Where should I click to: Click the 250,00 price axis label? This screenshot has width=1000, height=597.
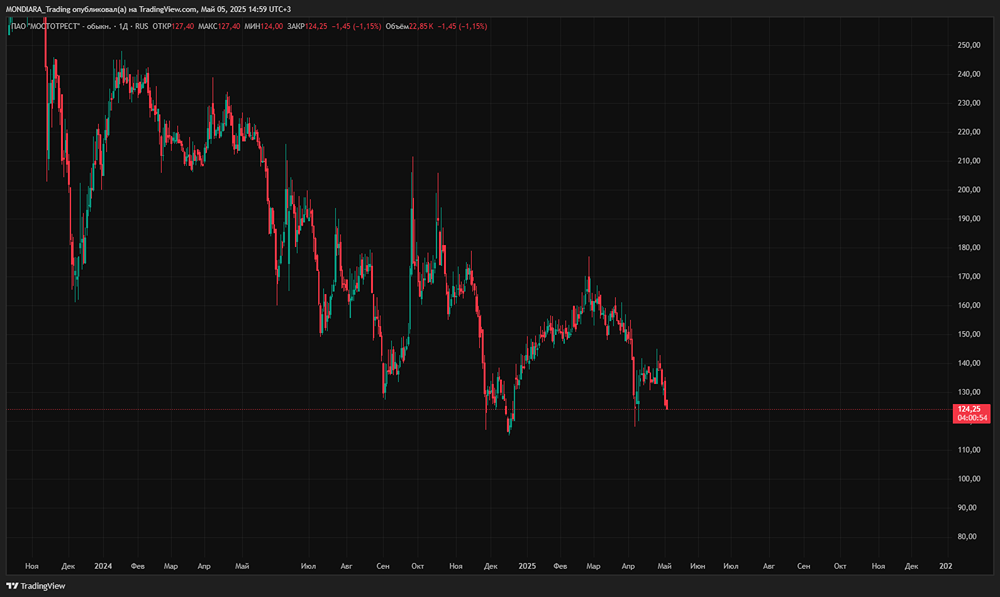pos(969,45)
